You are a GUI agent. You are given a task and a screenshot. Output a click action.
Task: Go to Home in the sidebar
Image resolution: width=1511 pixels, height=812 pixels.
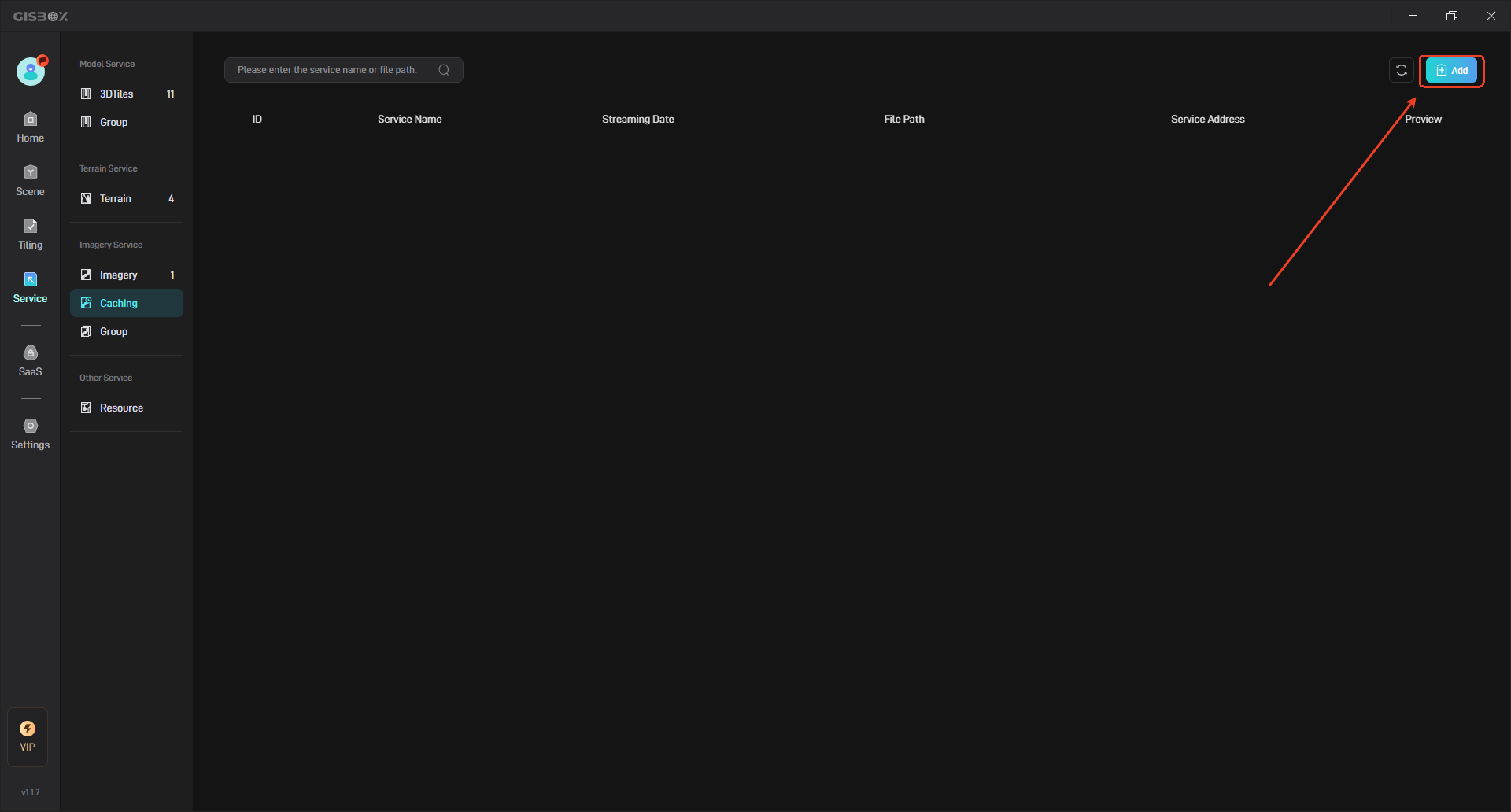point(30,127)
